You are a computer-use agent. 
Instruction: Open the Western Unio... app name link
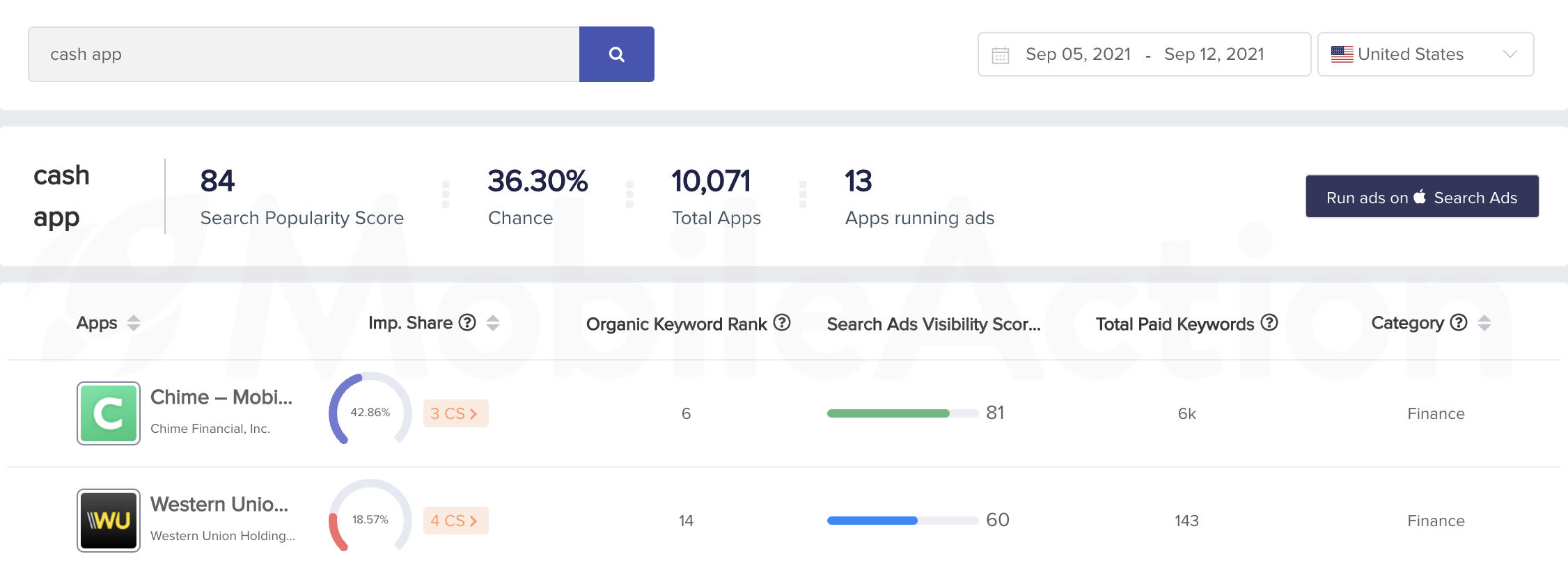point(219,504)
